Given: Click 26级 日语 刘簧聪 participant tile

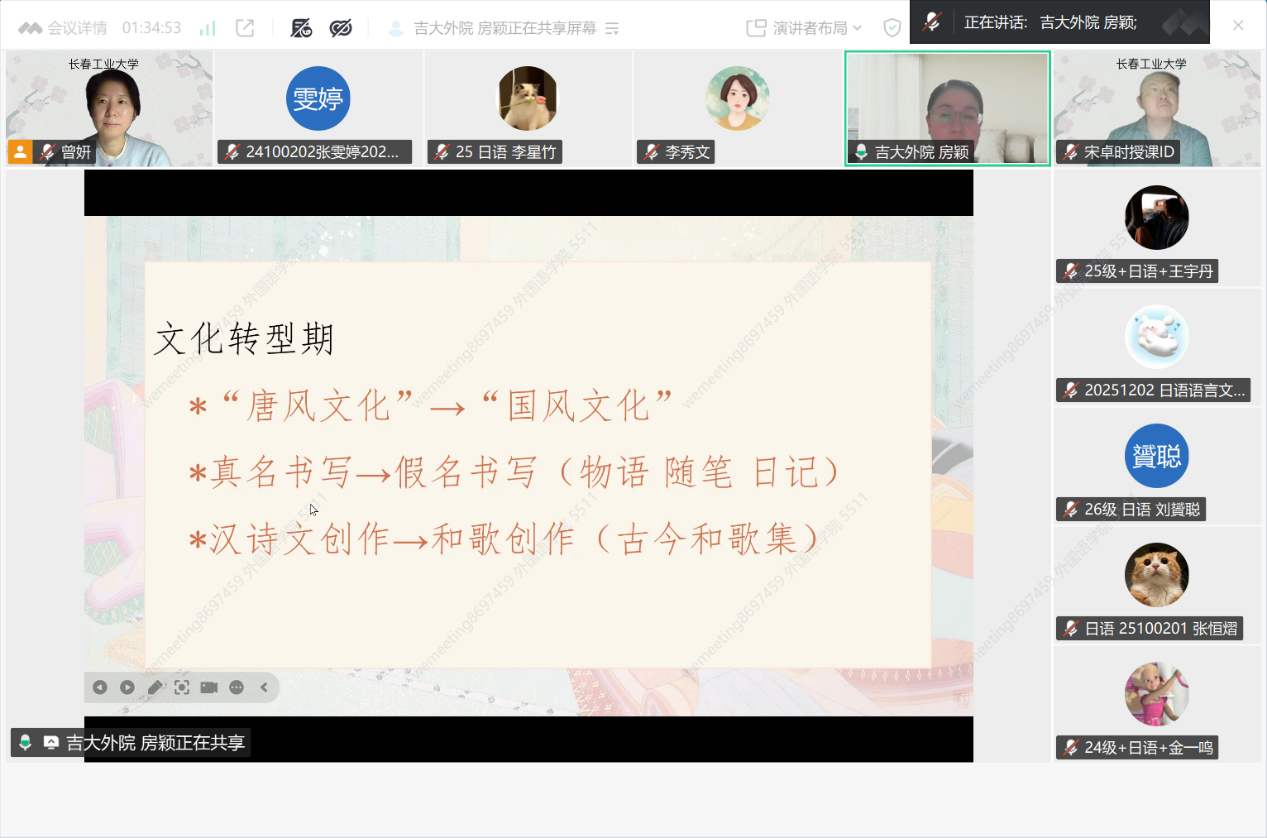Looking at the screenshot, I should pyautogui.click(x=1157, y=465).
